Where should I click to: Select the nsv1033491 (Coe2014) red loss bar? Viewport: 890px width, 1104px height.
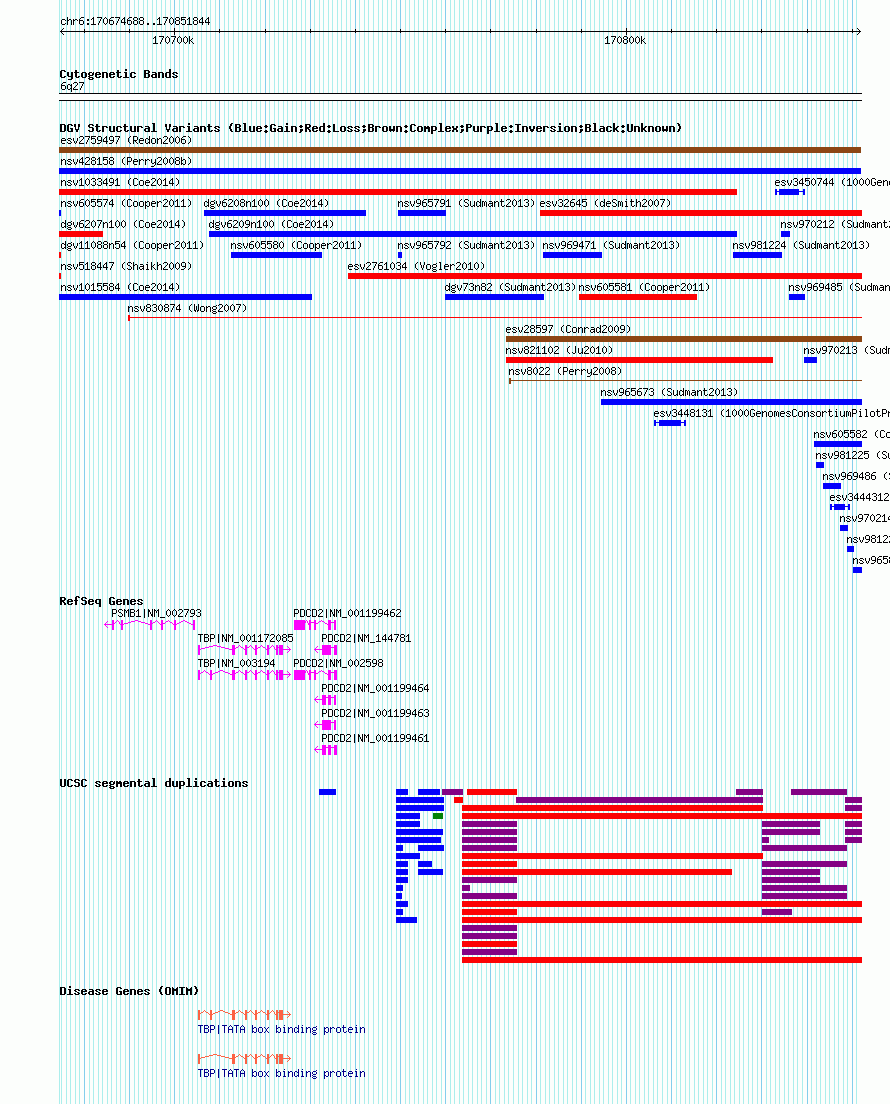point(399,192)
